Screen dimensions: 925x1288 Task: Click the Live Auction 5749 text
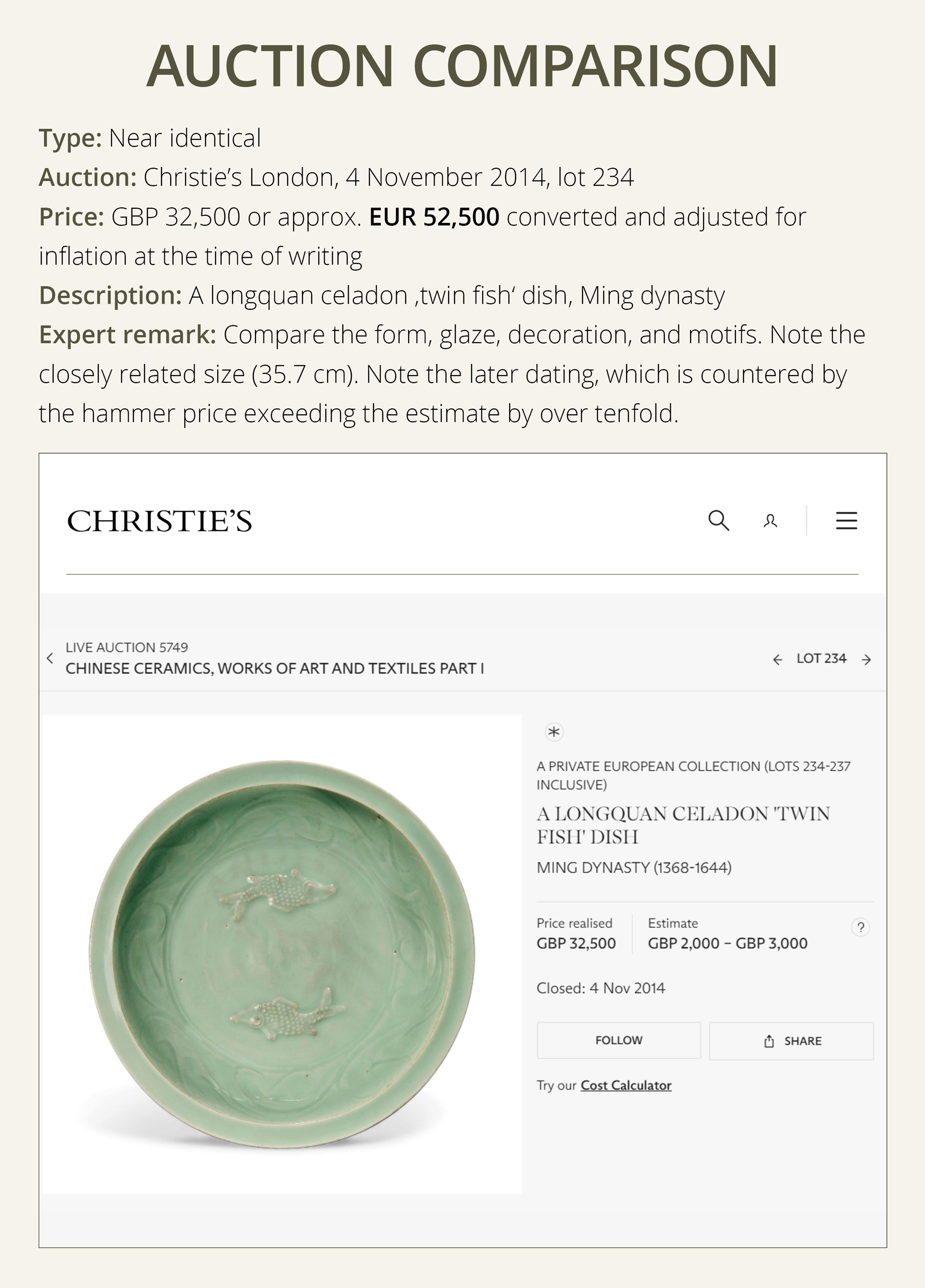(127, 647)
